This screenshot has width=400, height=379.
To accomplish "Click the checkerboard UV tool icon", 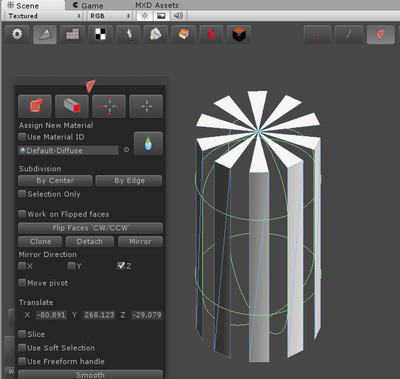I will (x=100, y=34).
